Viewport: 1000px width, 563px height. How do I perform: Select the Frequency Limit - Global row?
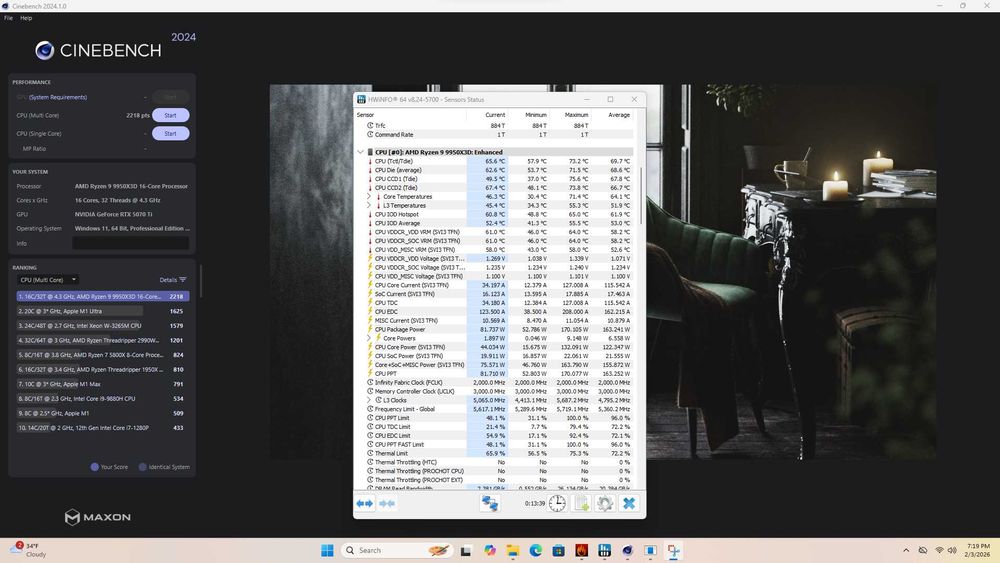pyautogui.click(x=495, y=409)
